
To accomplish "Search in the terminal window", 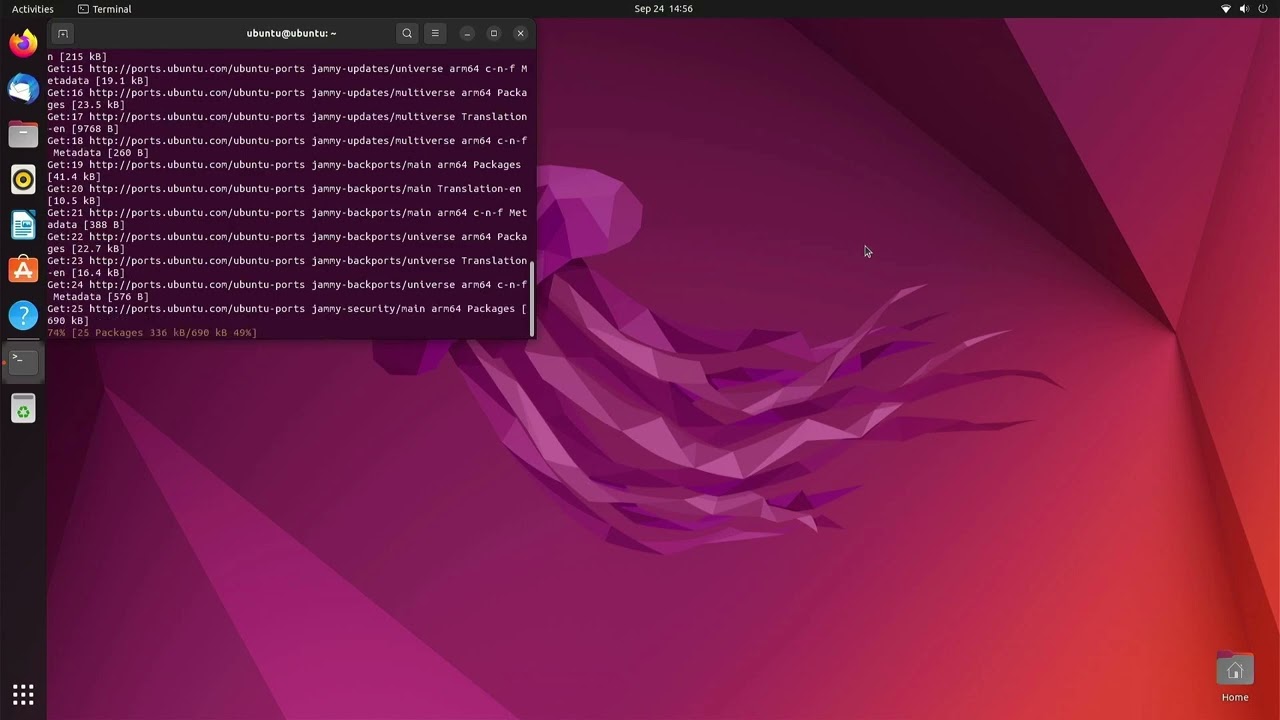I will tap(407, 33).
